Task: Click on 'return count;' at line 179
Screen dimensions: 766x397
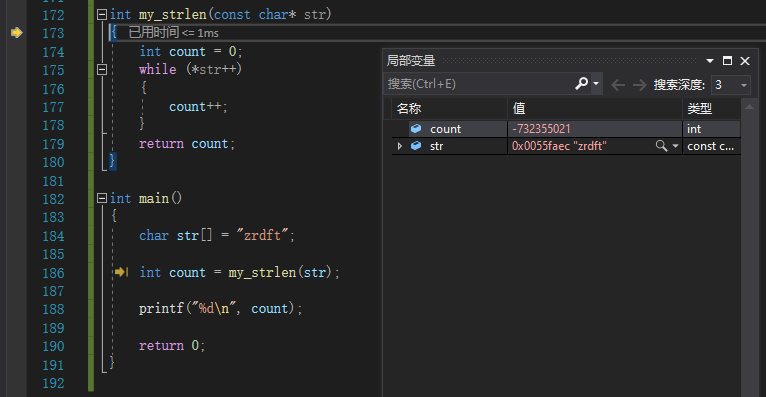Action: pyautogui.click(x=187, y=144)
